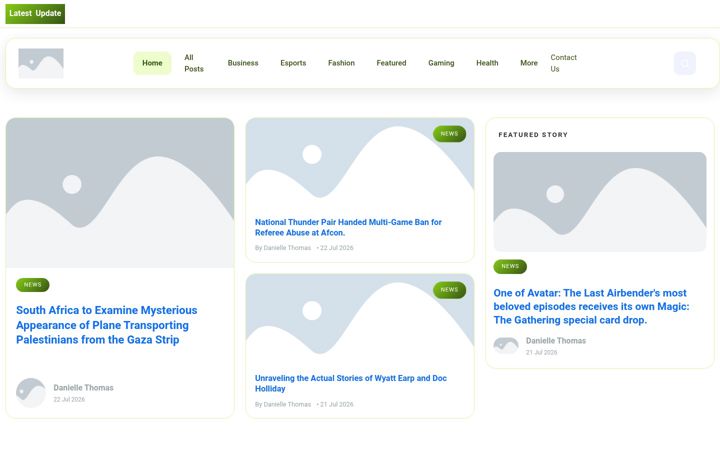Open the search icon button in header
Image resolution: width=720 pixels, height=450 pixels.
coord(685,63)
